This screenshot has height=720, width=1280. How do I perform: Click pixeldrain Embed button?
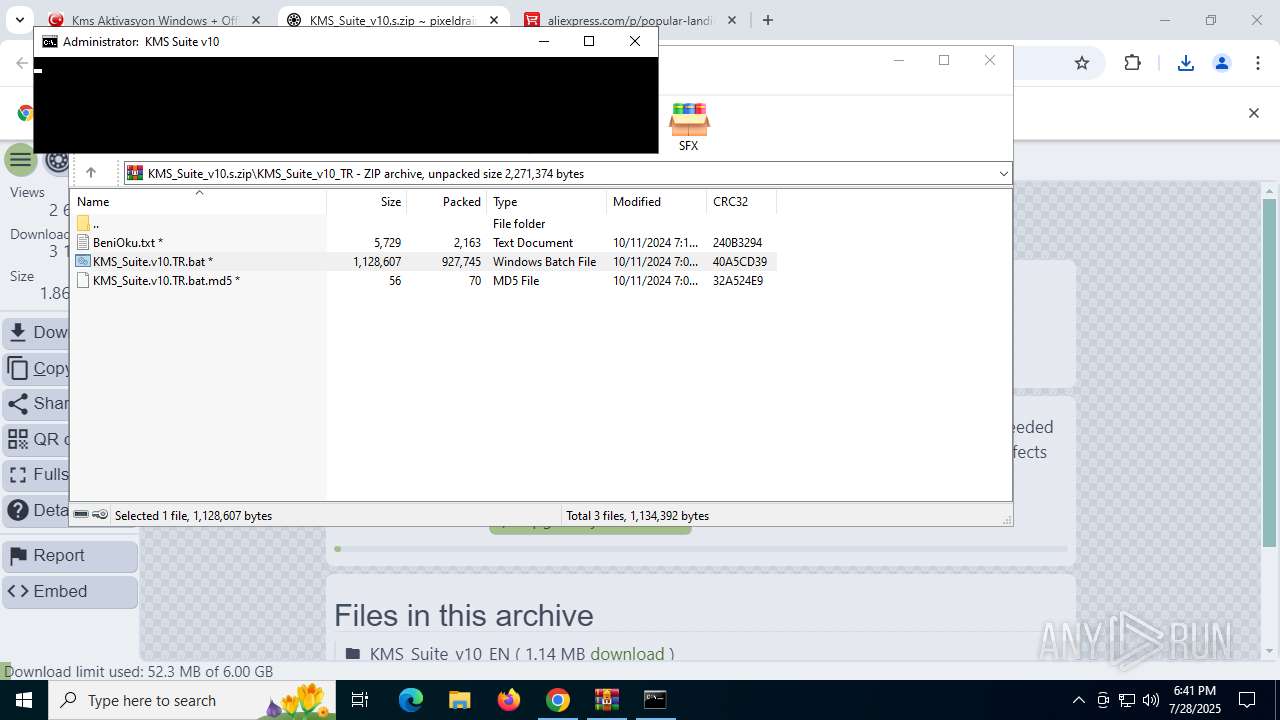70,591
